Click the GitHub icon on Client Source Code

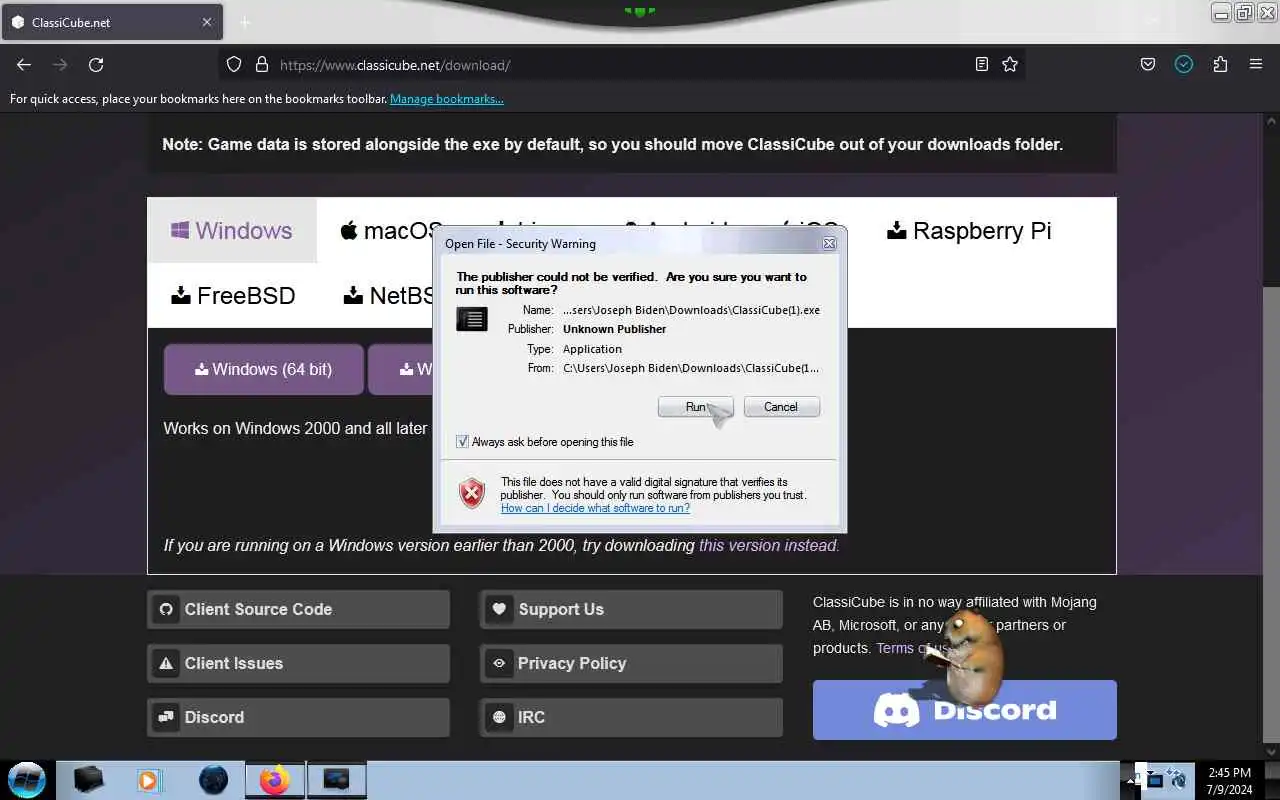pos(166,609)
